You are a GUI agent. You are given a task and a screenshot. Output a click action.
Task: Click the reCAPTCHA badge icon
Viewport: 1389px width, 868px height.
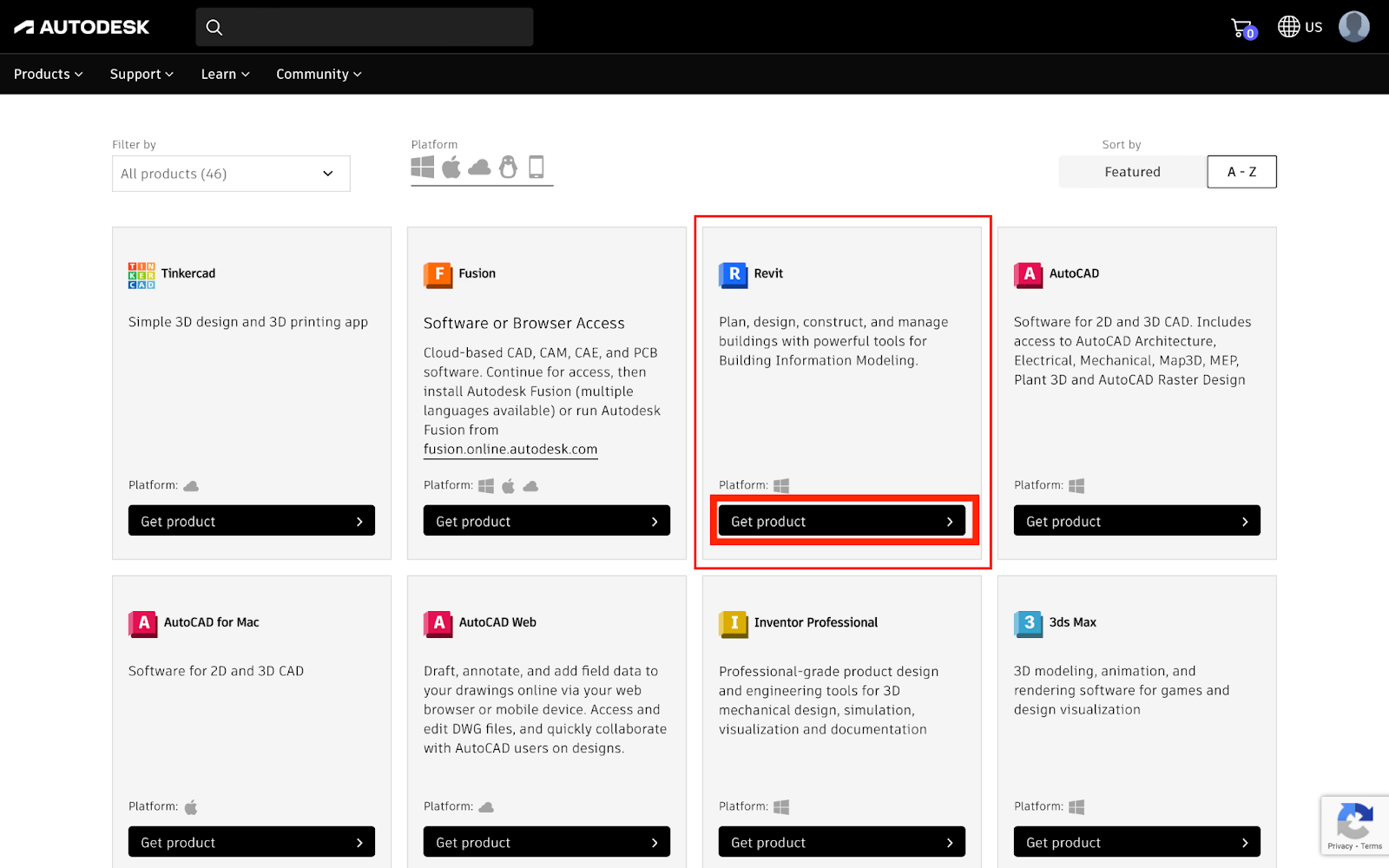click(1354, 821)
